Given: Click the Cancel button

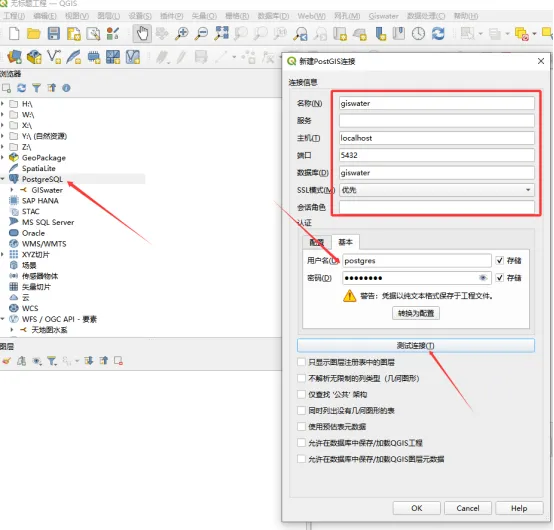Looking at the screenshot, I should [468, 508].
